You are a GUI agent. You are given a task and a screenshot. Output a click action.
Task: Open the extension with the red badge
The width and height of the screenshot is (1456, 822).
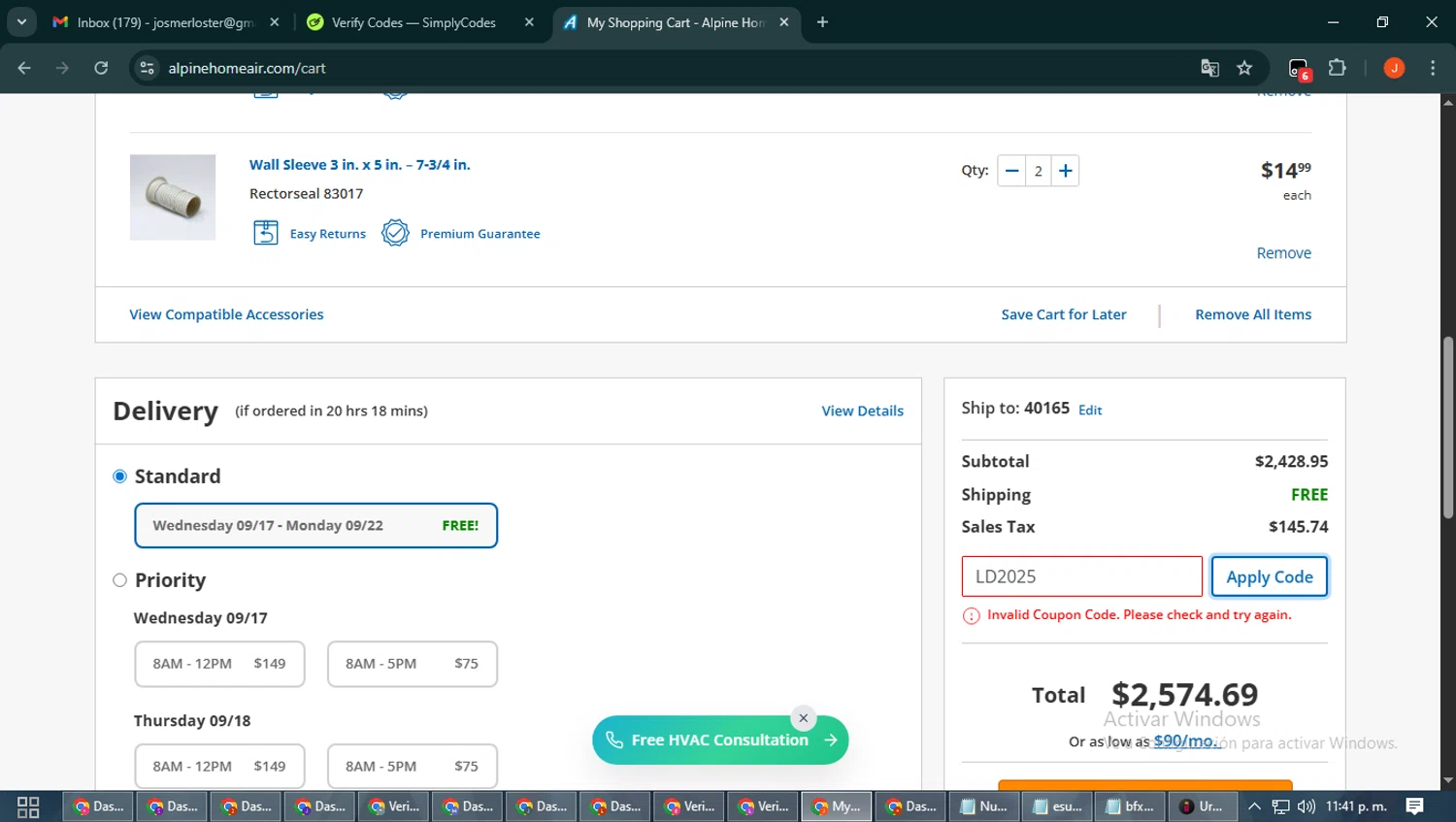[1300, 69]
